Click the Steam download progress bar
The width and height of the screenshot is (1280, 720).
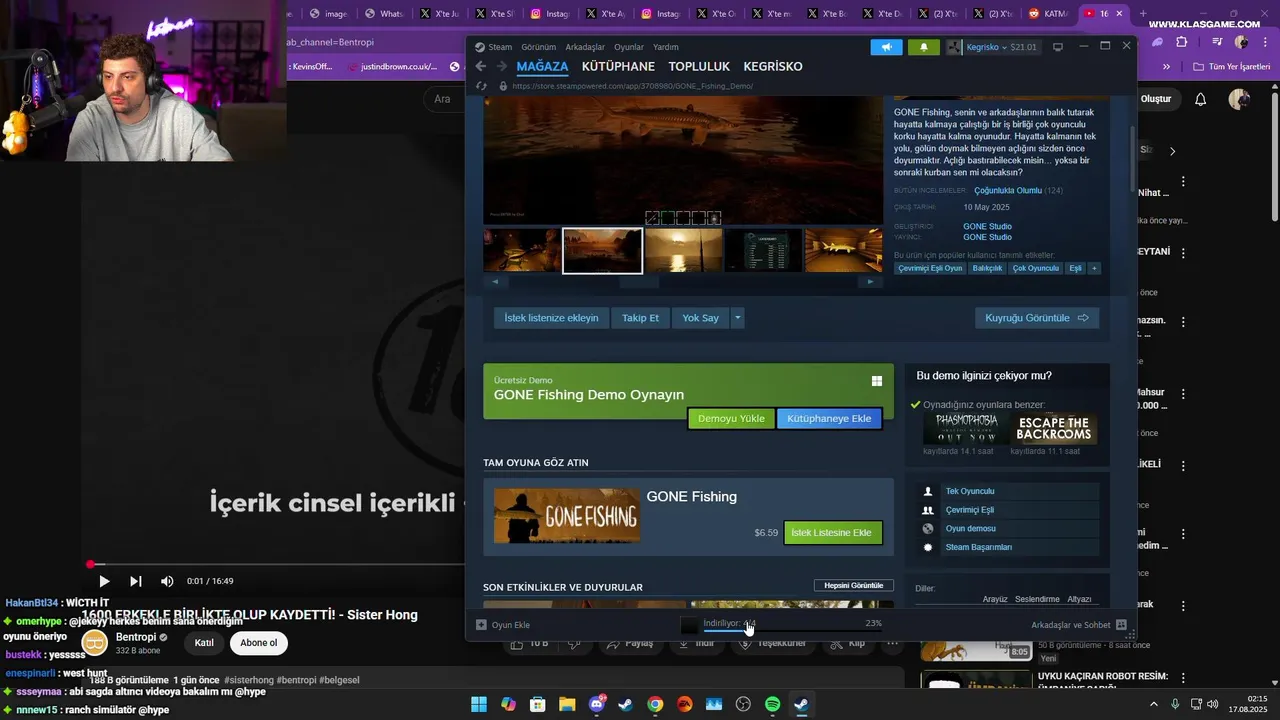792,632
